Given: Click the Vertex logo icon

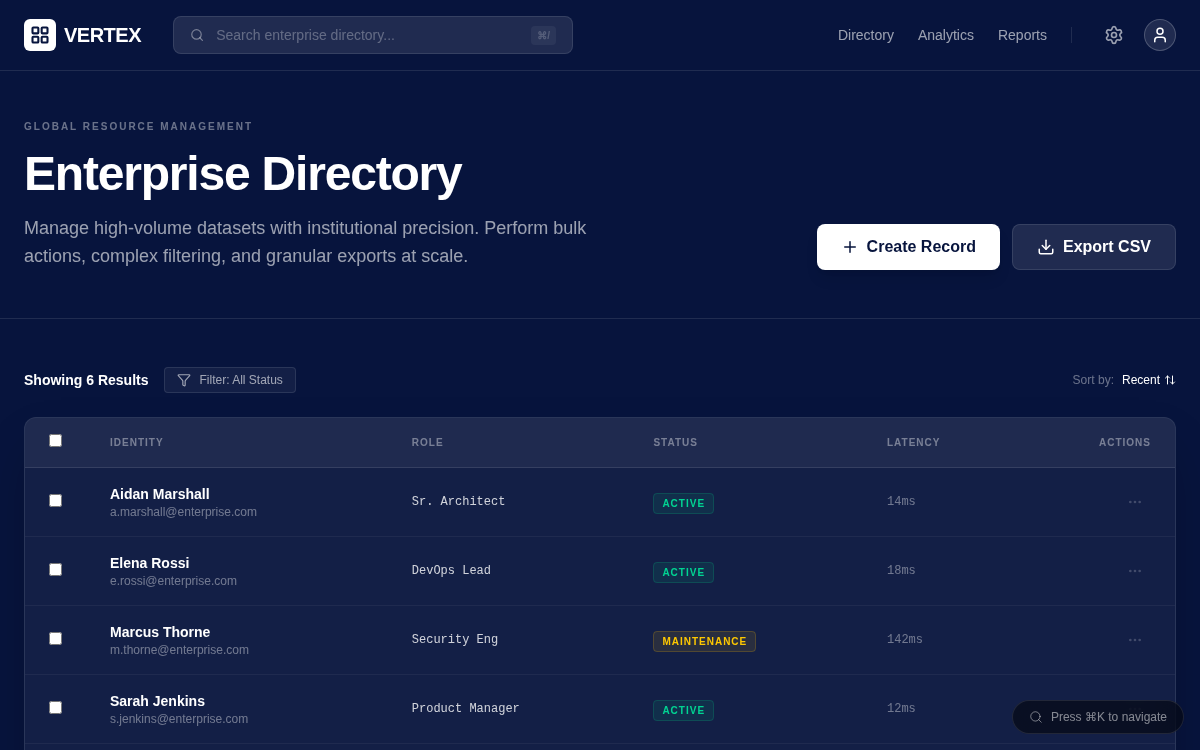Looking at the screenshot, I should point(40,35).
